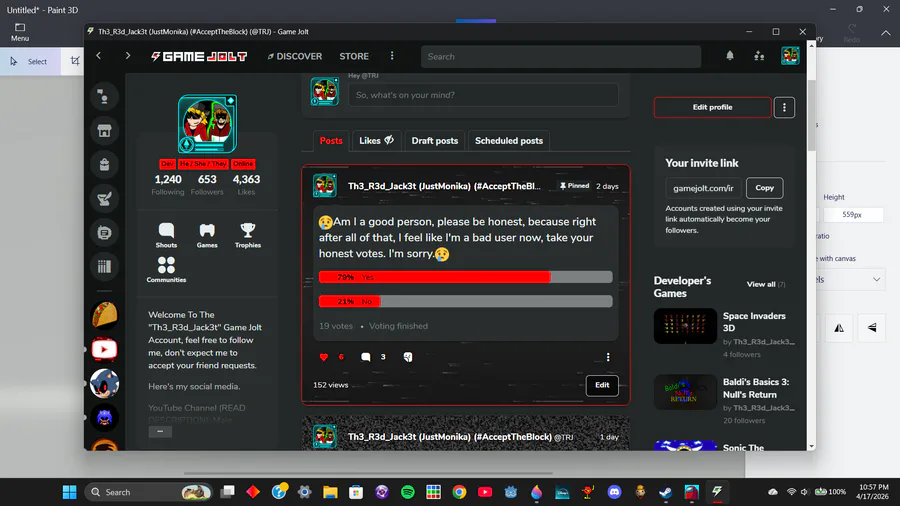
Task: Collapse the Paint 3D ribbon chevron
Action: click(x=886, y=33)
